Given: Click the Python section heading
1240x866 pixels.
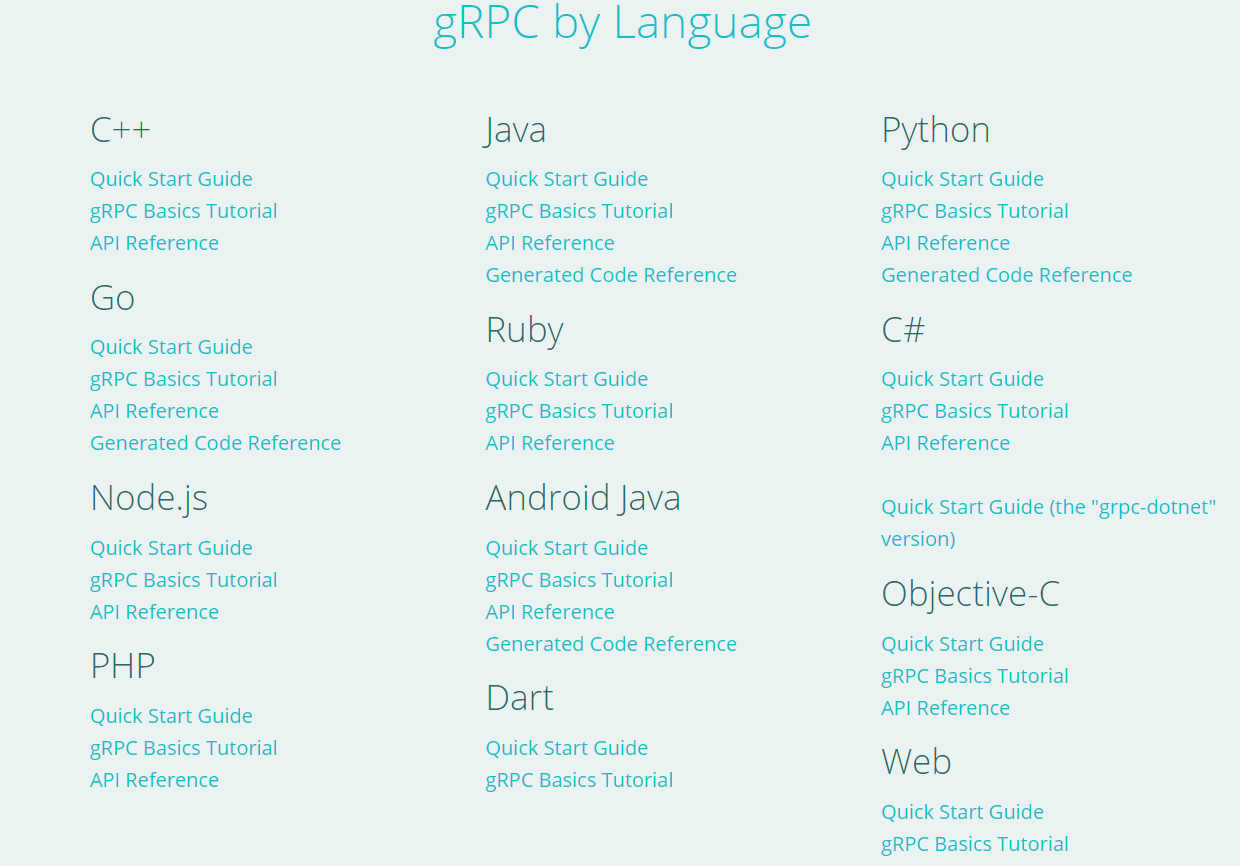Looking at the screenshot, I should 935,130.
